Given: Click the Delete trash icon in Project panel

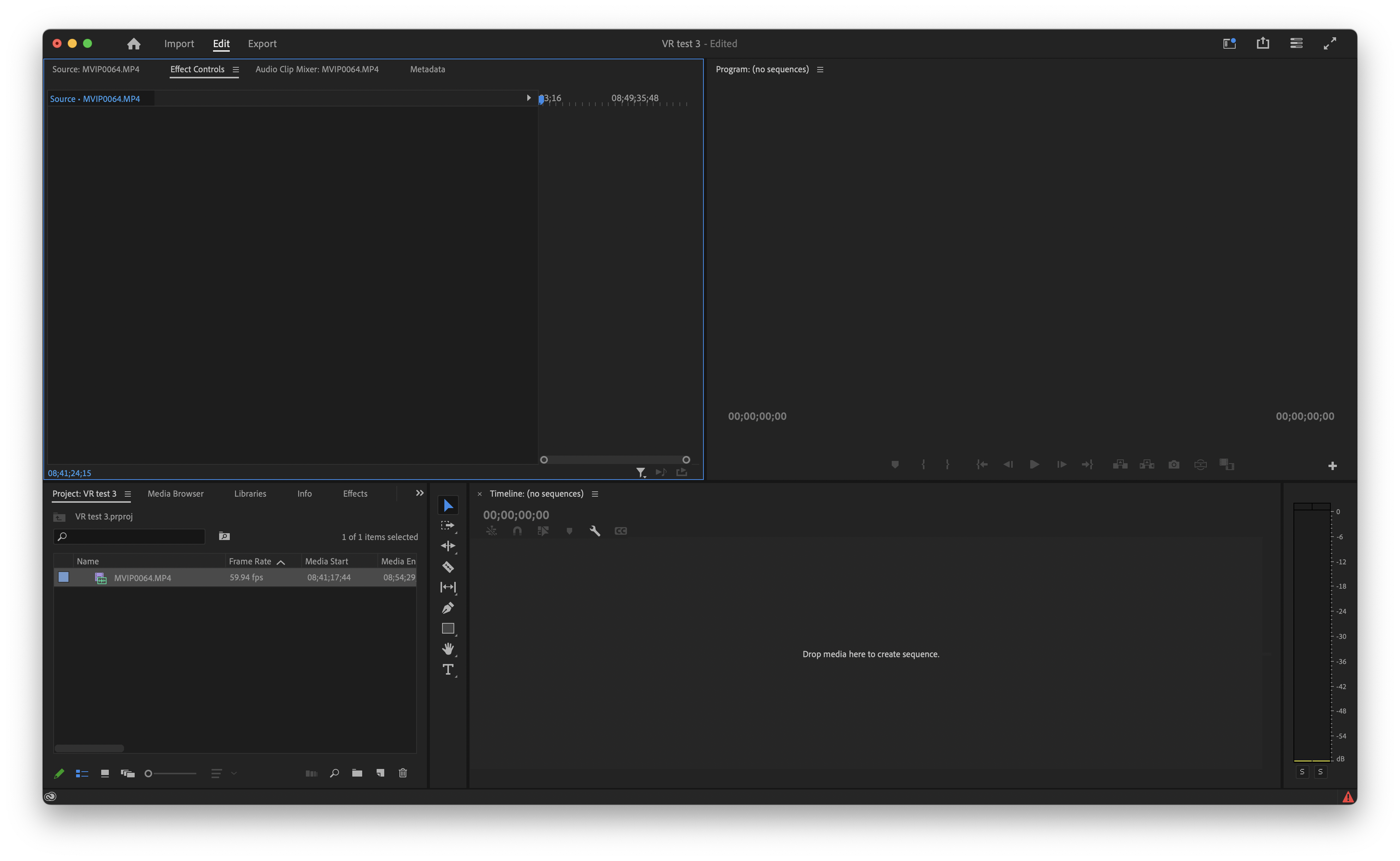Looking at the screenshot, I should [402, 773].
